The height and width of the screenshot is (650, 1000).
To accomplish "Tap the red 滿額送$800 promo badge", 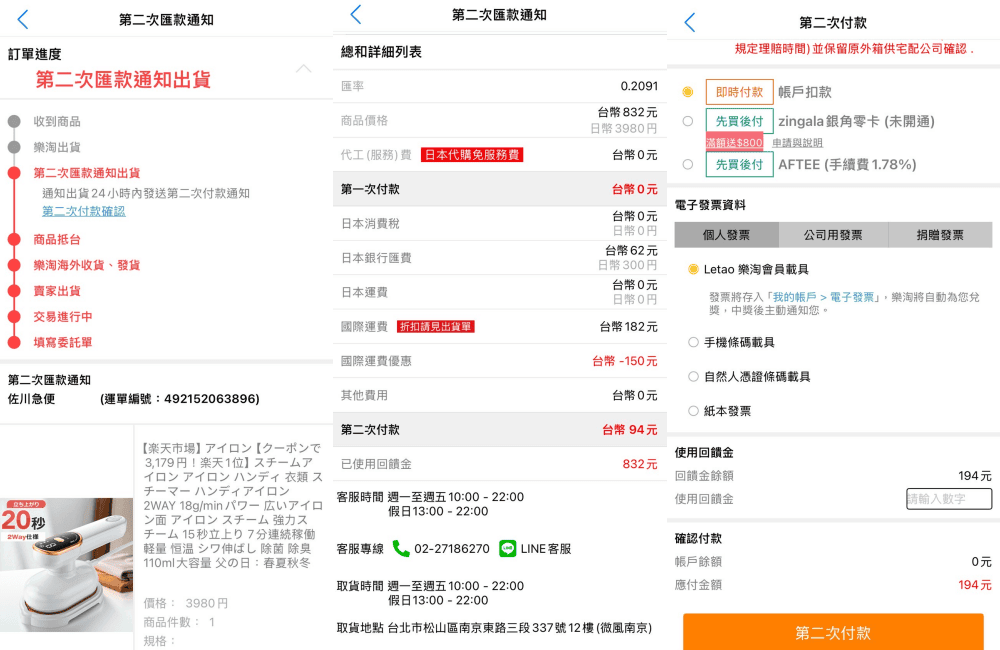I will [734, 142].
